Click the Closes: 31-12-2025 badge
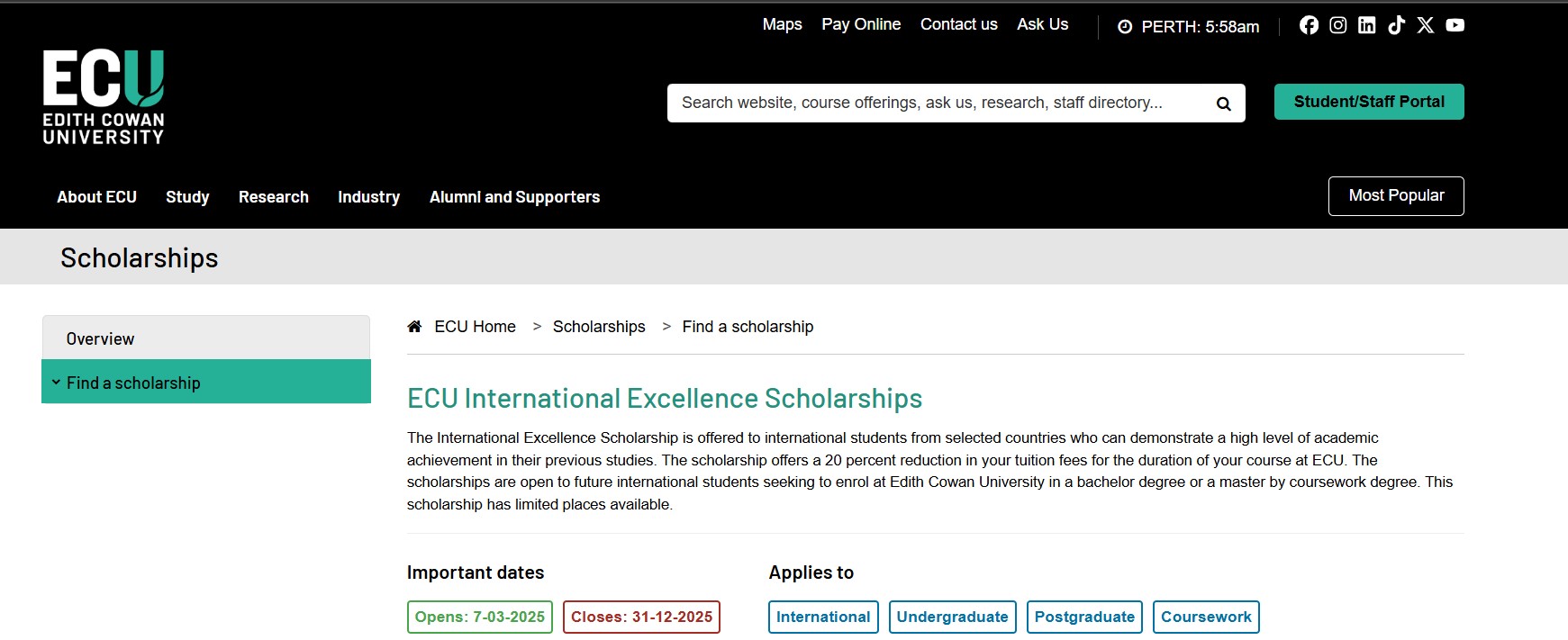The width and height of the screenshot is (1568, 640). pos(641,617)
